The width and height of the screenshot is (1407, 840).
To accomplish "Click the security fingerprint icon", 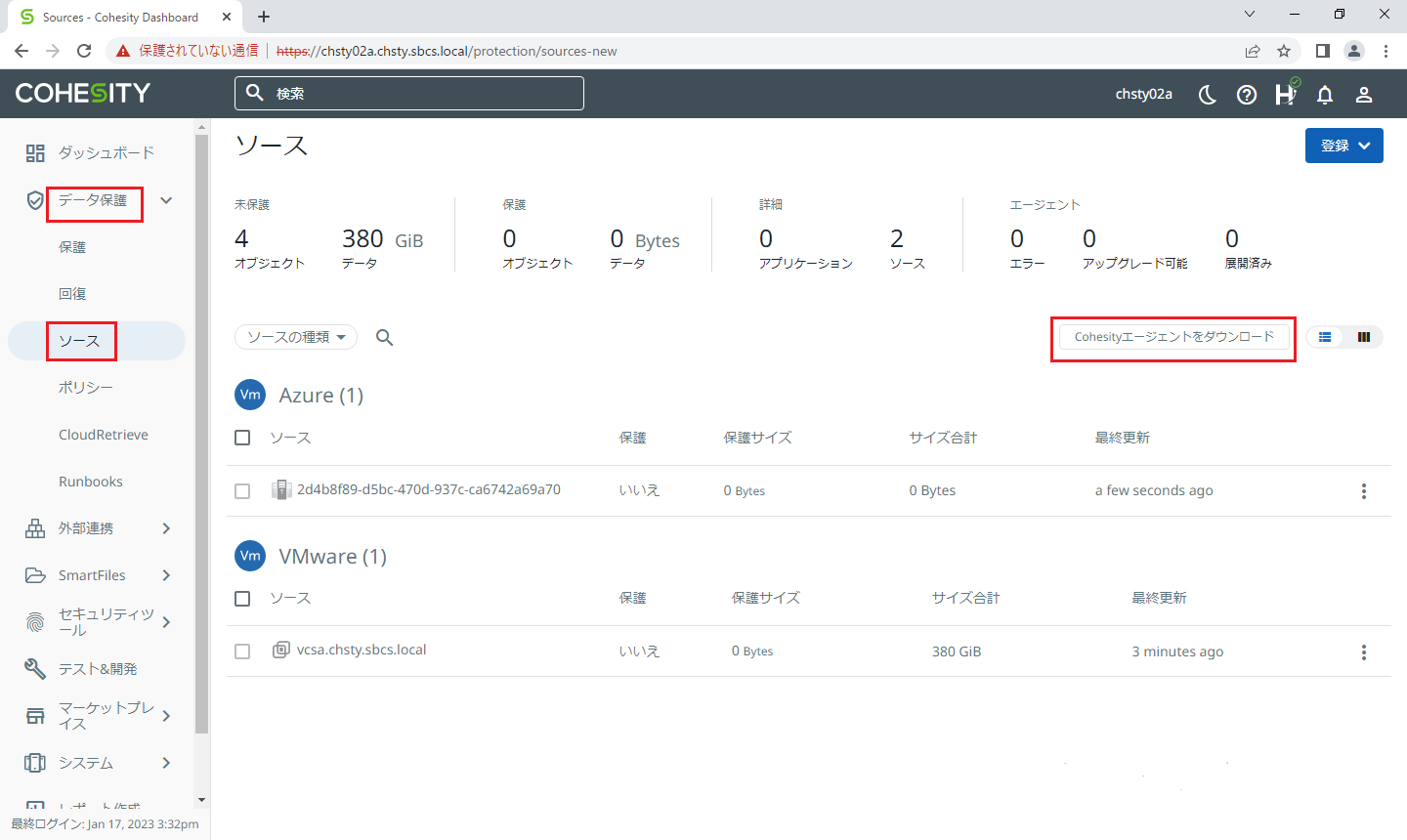I will [x=35, y=622].
